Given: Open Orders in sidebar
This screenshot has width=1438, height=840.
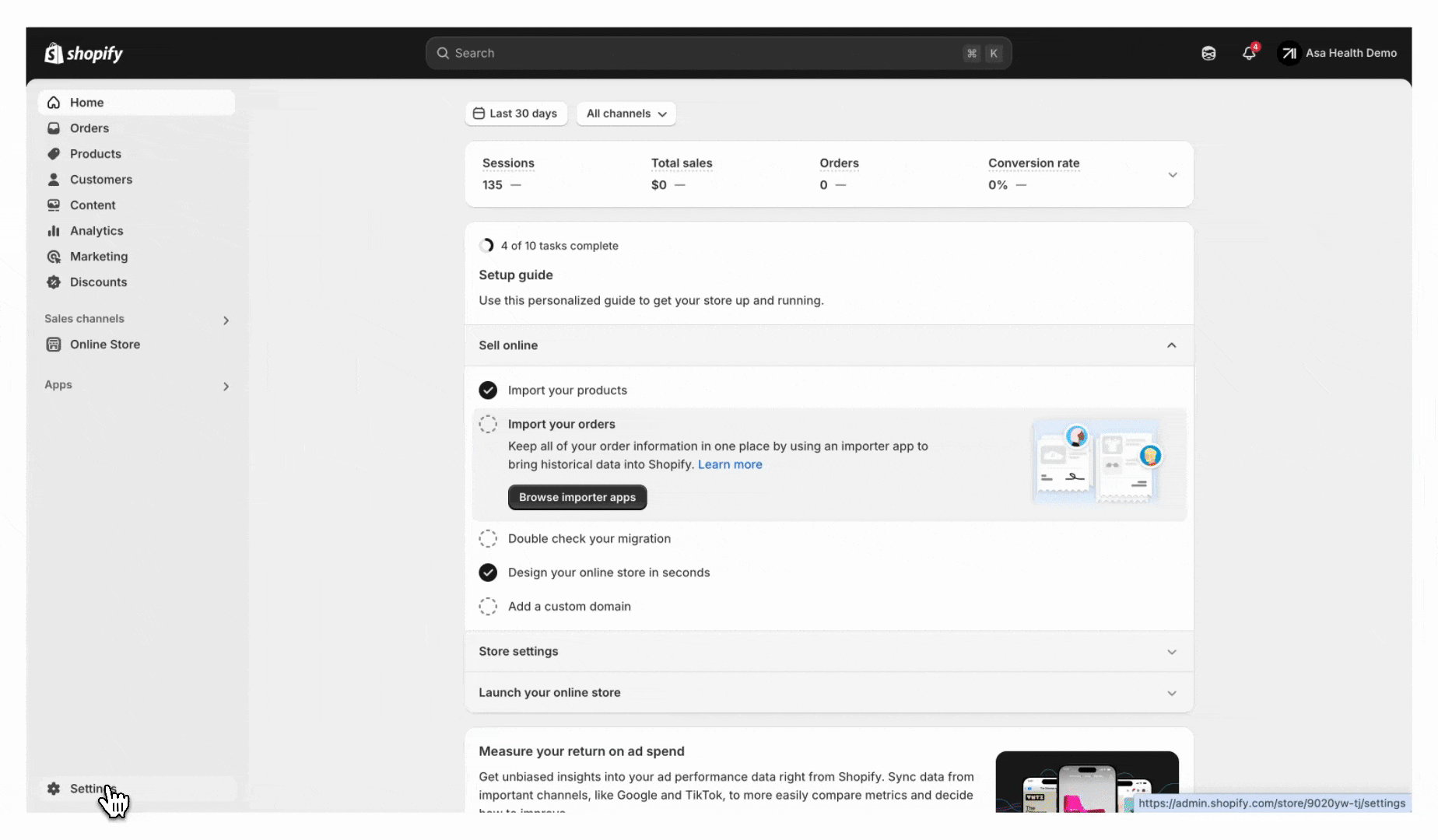Looking at the screenshot, I should [x=136, y=128].
